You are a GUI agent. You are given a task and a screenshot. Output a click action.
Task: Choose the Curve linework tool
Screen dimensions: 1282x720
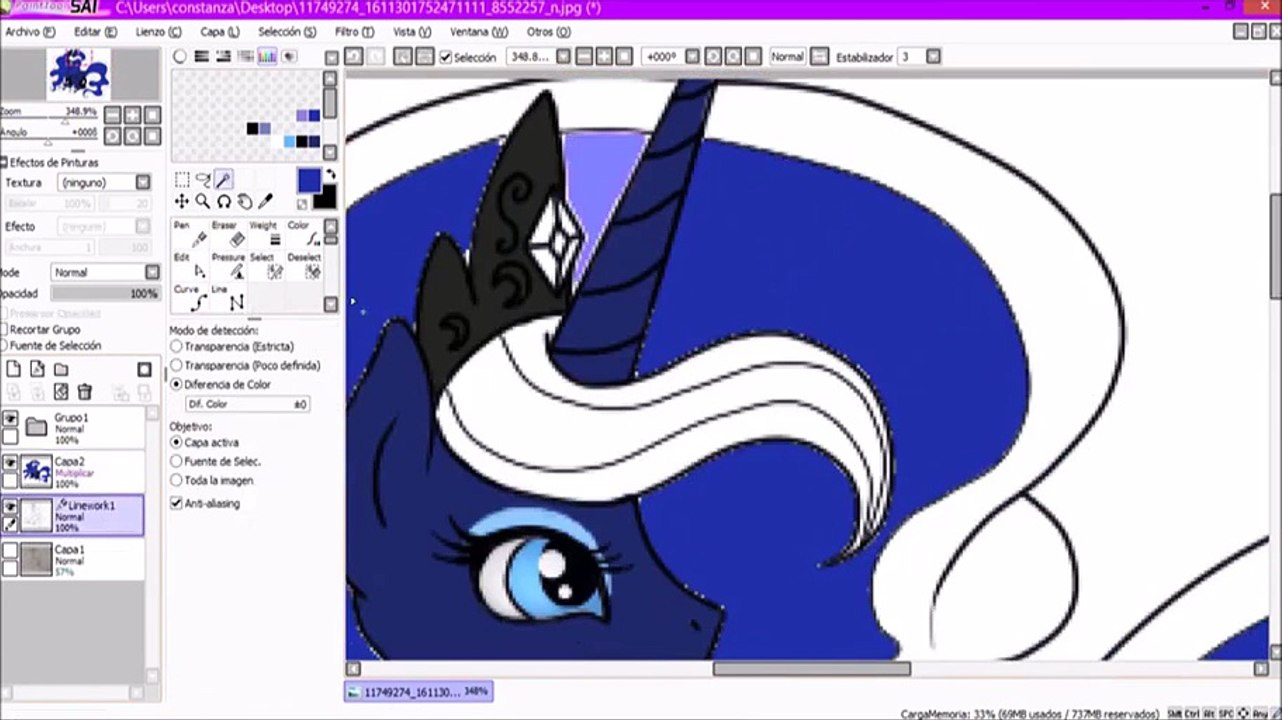(x=190, y=297)
